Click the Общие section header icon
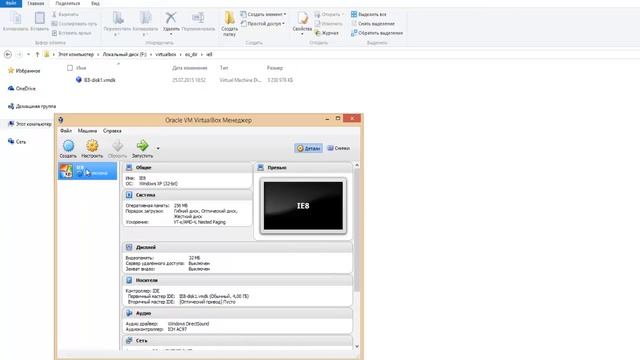 pos(129,167)
